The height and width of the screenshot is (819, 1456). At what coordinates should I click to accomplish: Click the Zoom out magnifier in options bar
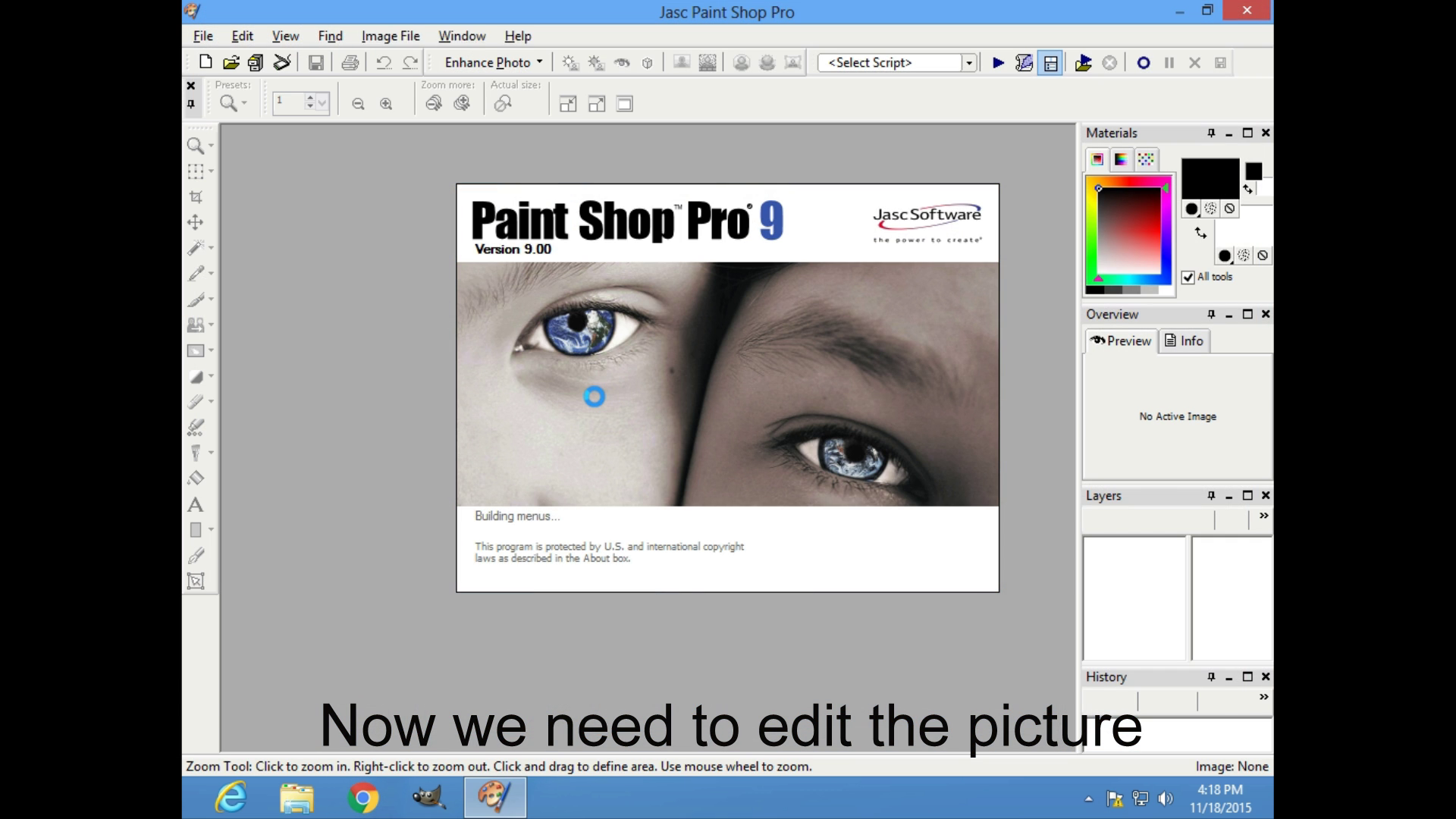pyautogui.click(x=358, y=105)
